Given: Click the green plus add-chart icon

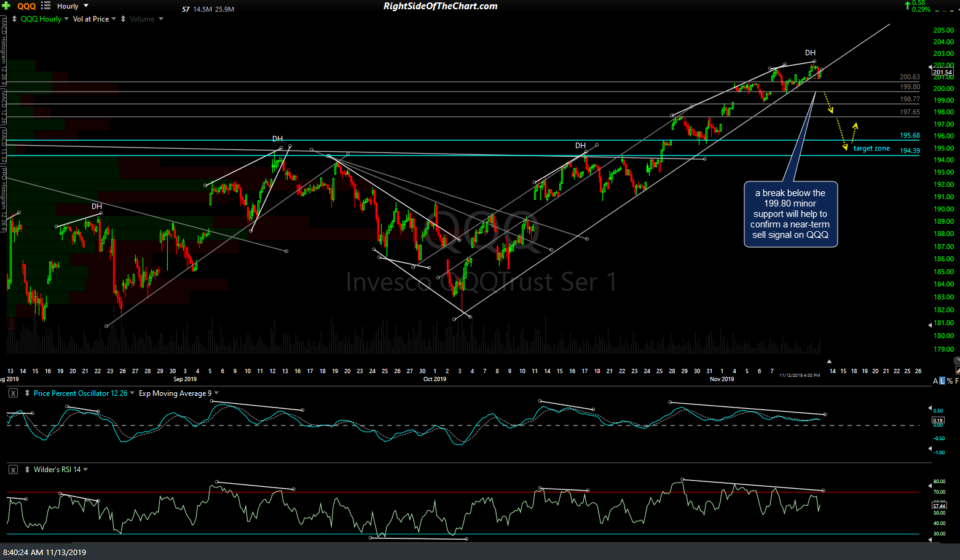Looking at the screenshot, I should click(6, 6).
